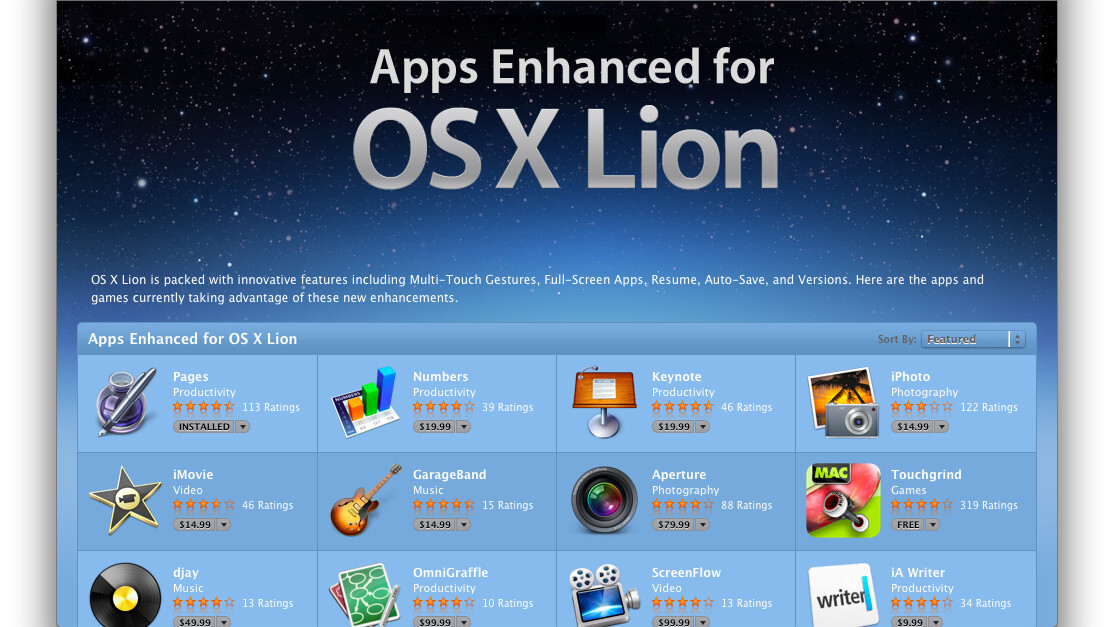Viewport: 1114px width, 627px height.
Task: Expand the arrow beside Numbers $19.99 price
Action: [463, 427]
